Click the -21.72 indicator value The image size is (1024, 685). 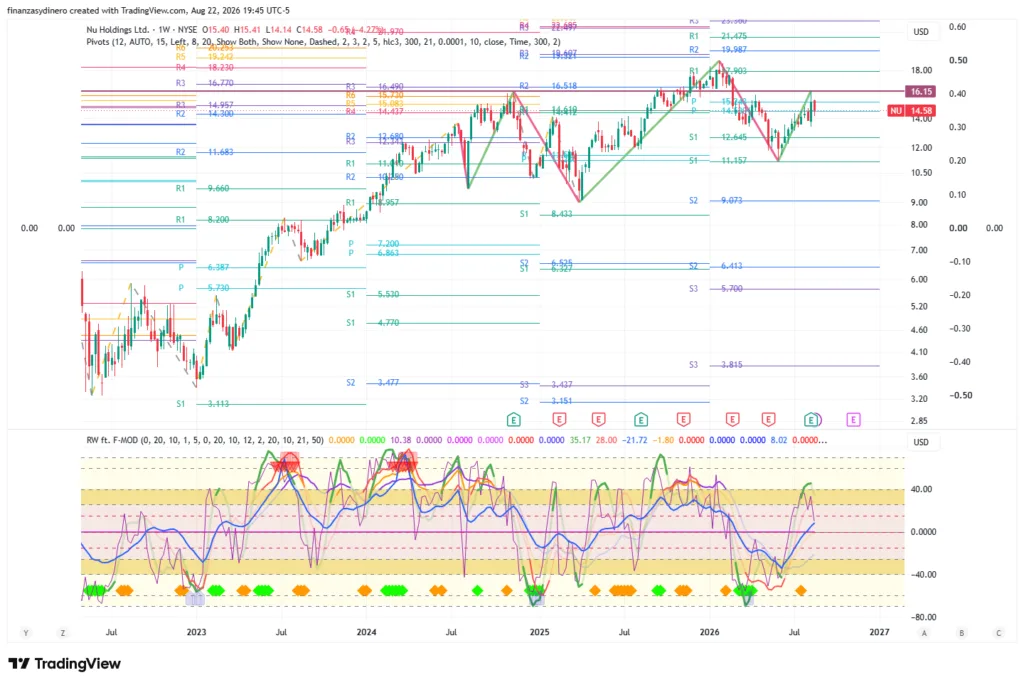635,440
